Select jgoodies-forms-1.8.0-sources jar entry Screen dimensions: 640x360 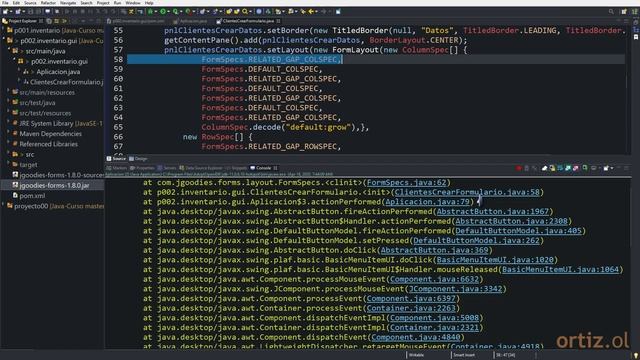62,175
